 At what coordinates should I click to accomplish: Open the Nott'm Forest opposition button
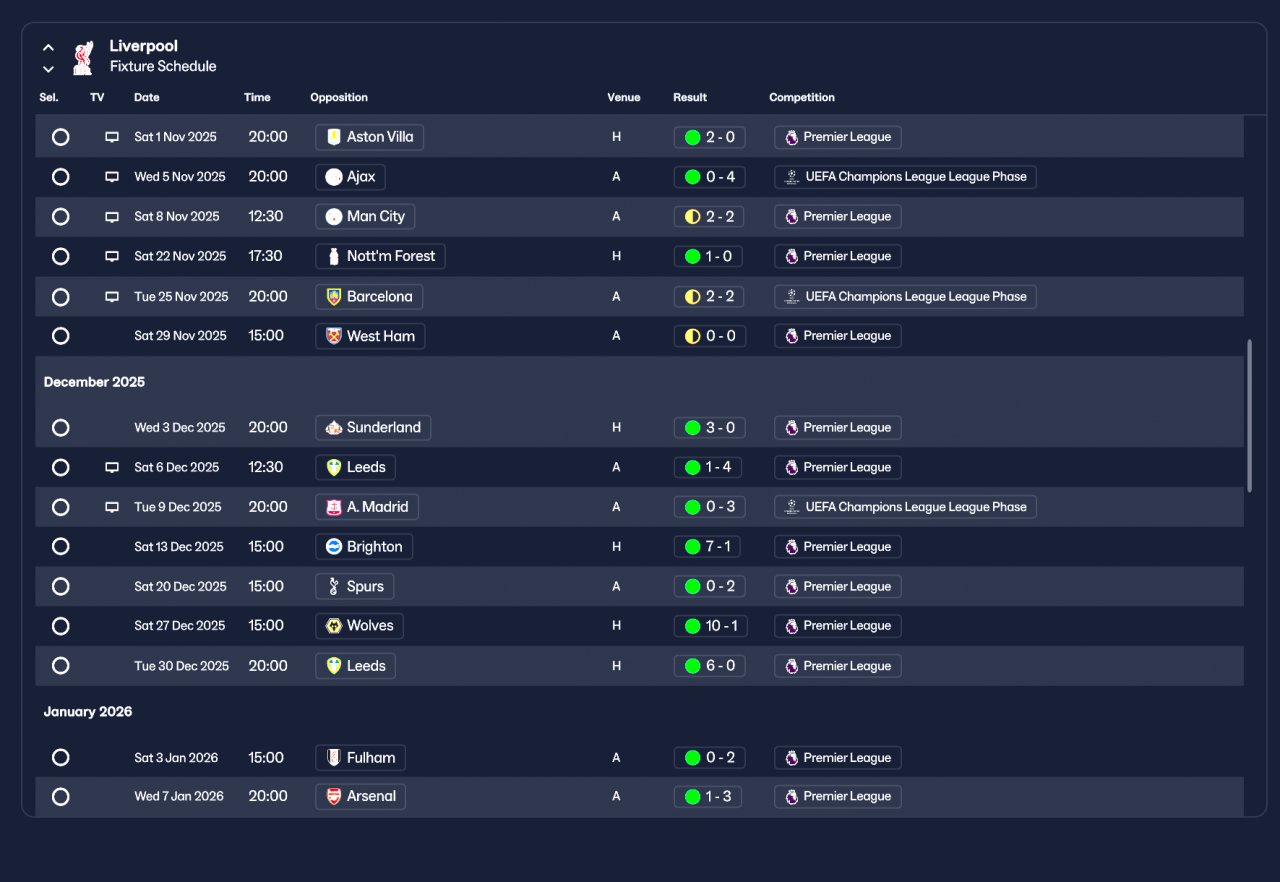coord(380,257)
